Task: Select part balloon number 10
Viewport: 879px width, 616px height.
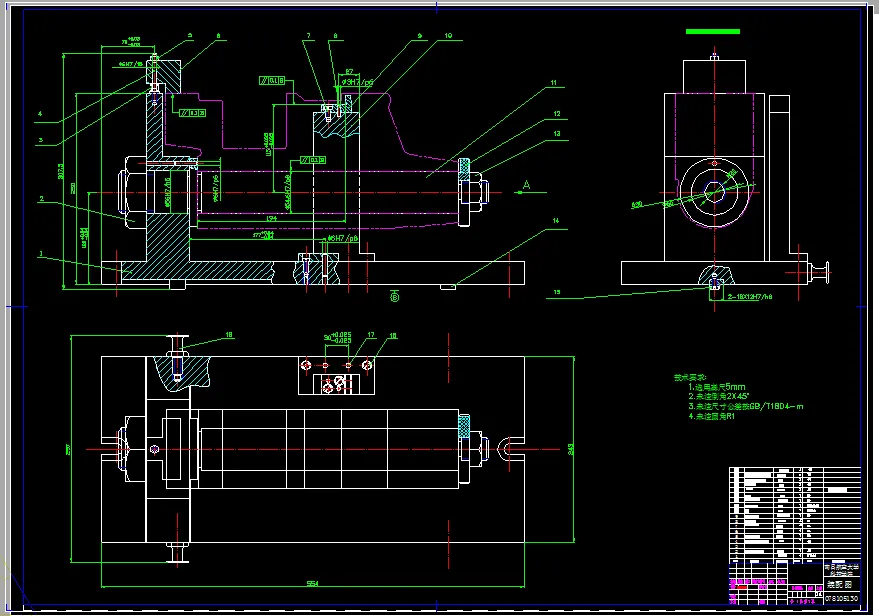Action: click(x=448, y=35)
